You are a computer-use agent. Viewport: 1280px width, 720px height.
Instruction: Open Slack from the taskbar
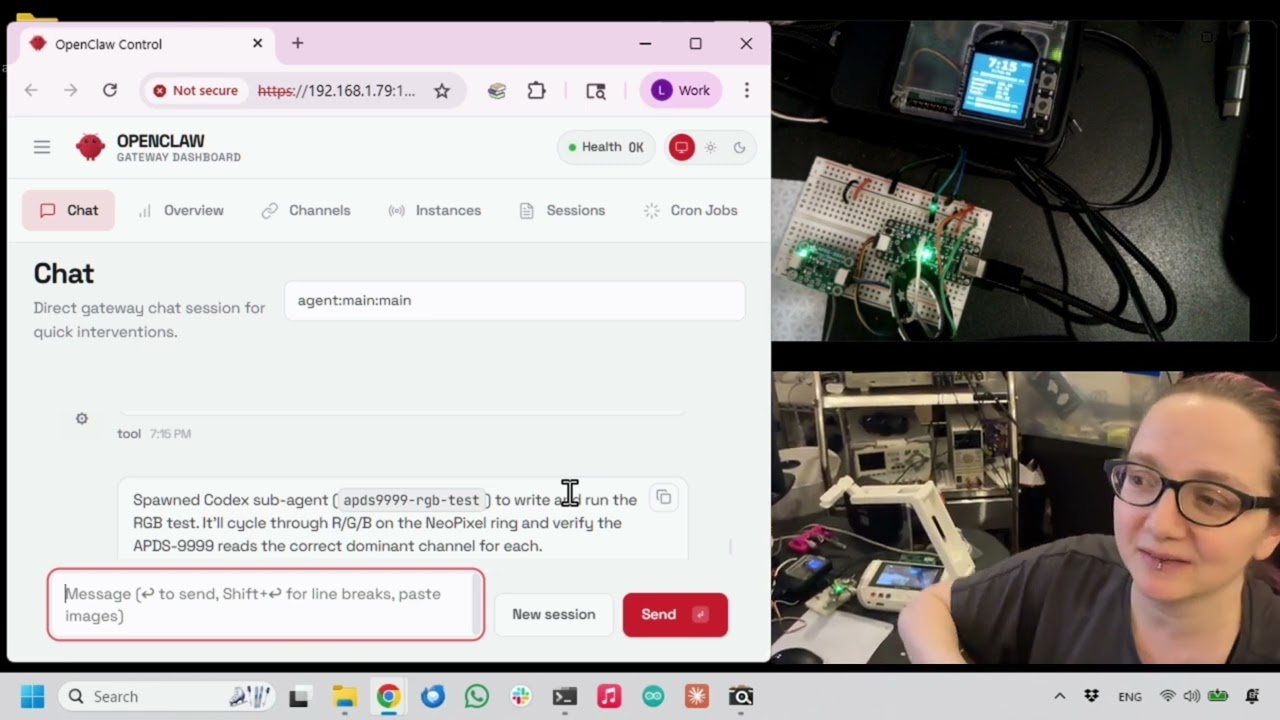pos(521,696)
